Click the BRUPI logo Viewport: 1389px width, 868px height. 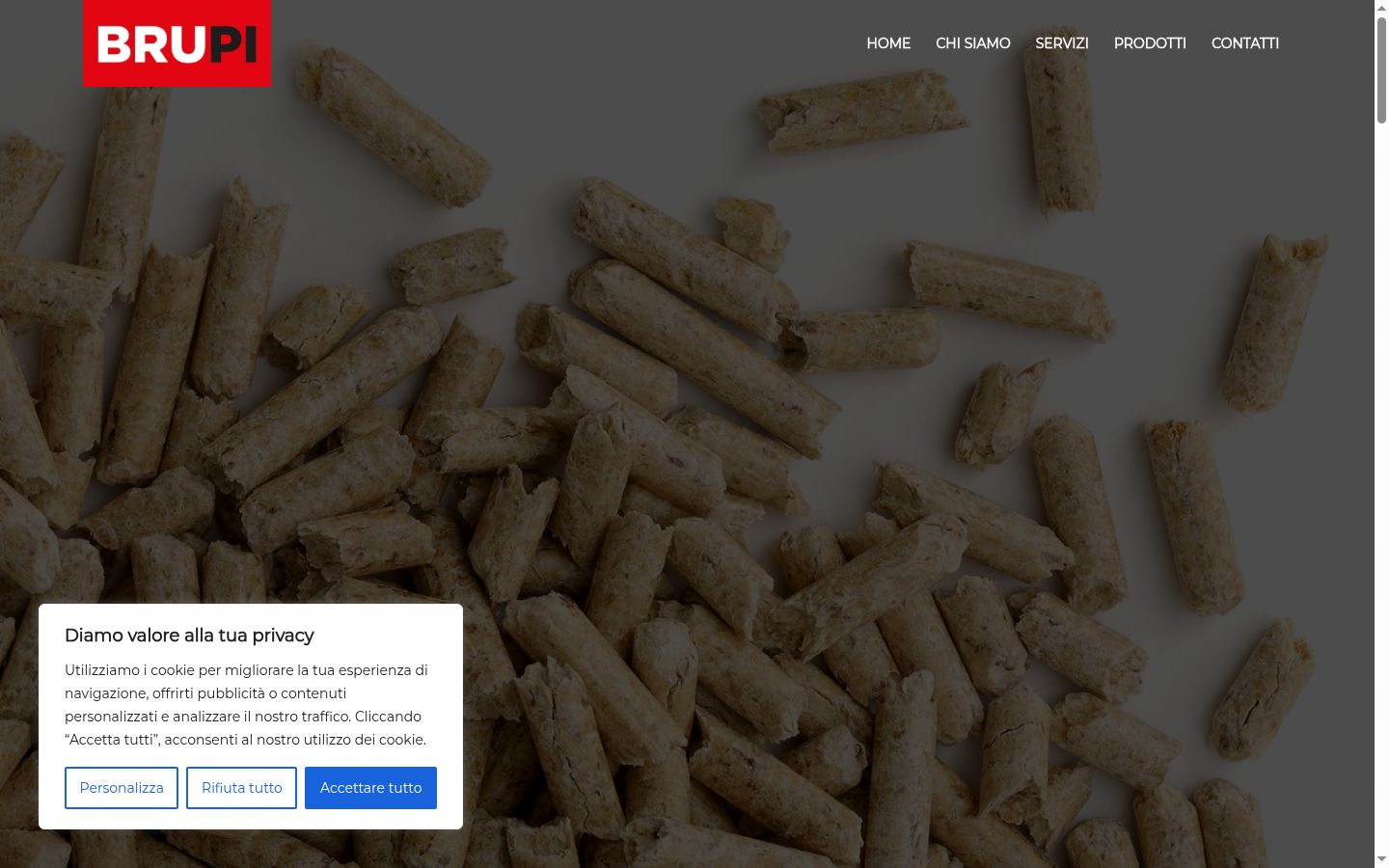coord(177,43)
